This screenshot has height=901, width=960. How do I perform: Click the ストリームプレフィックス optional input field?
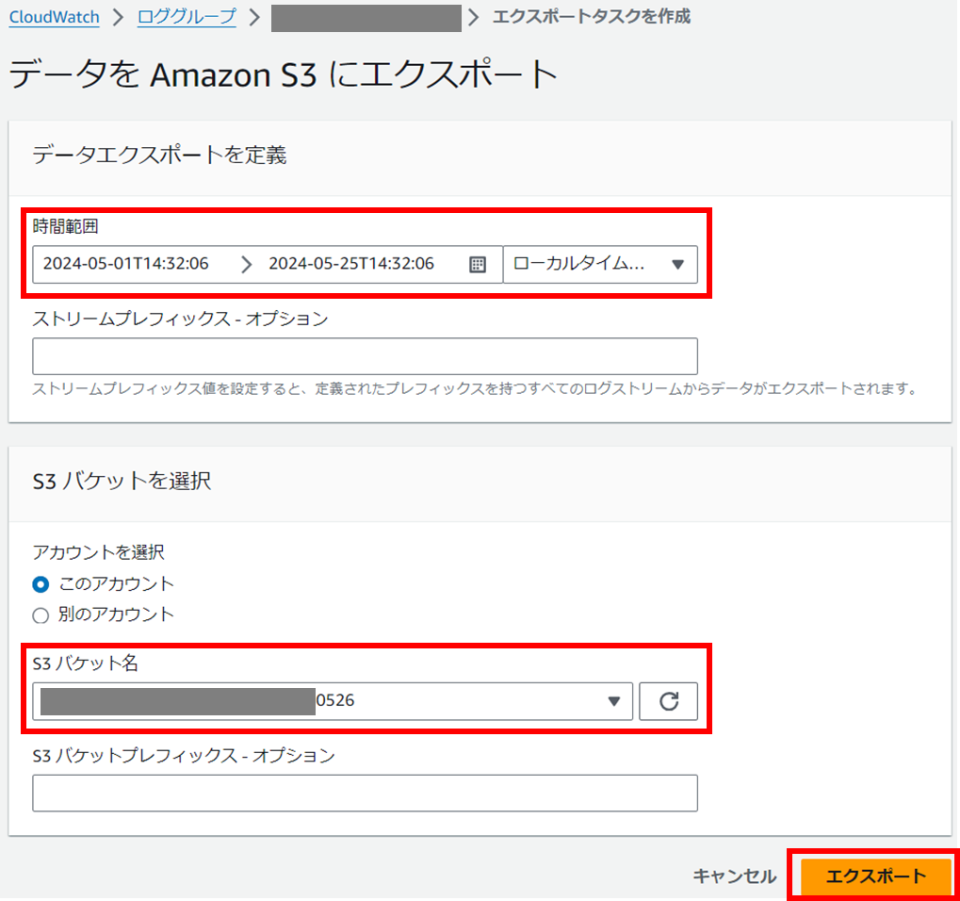[x=365, y=356]
